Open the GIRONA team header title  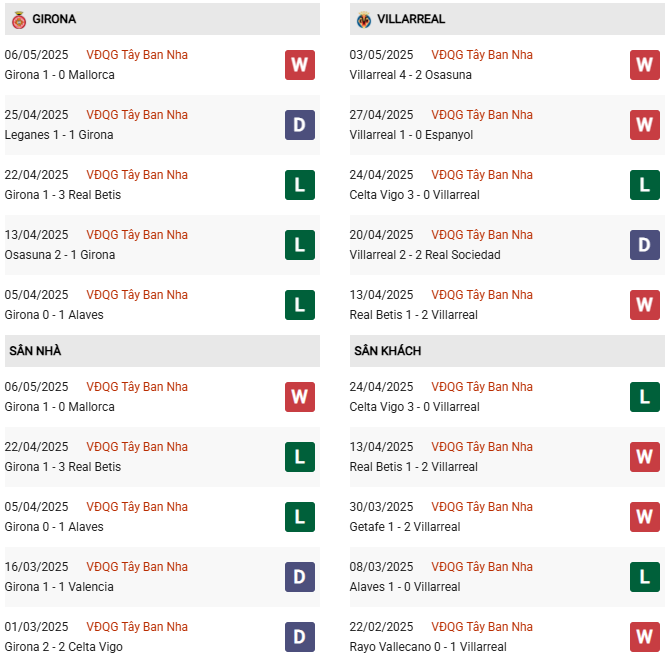pyautogui.click(x=54, y=19)
